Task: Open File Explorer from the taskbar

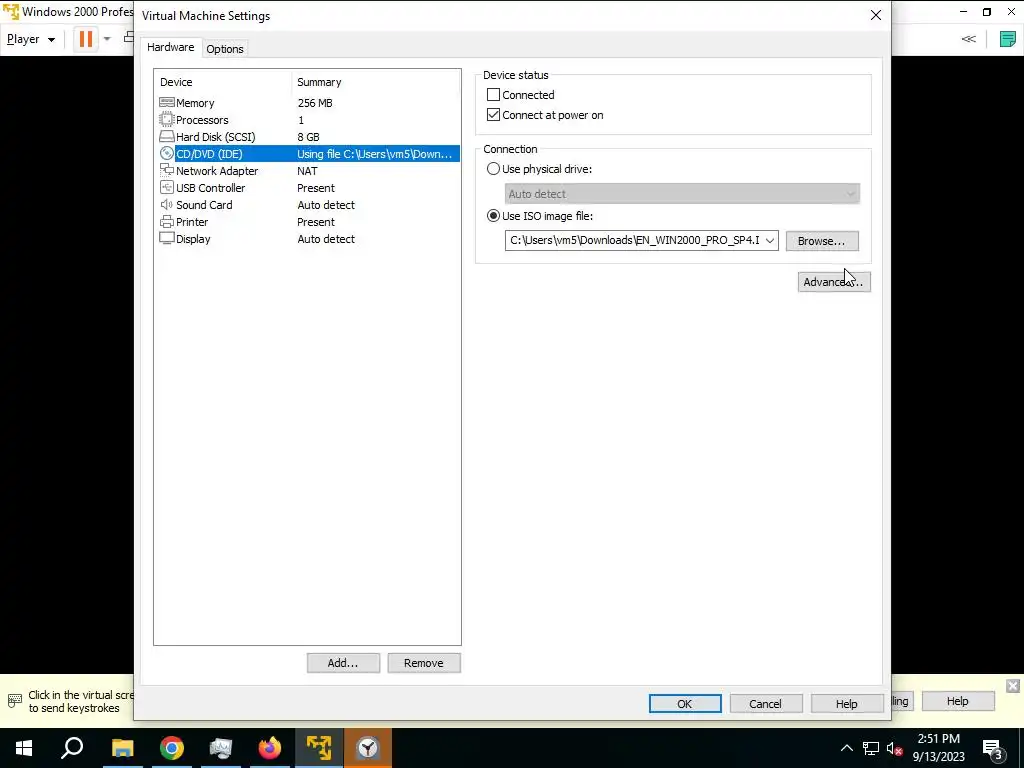Action: point(122,748)
